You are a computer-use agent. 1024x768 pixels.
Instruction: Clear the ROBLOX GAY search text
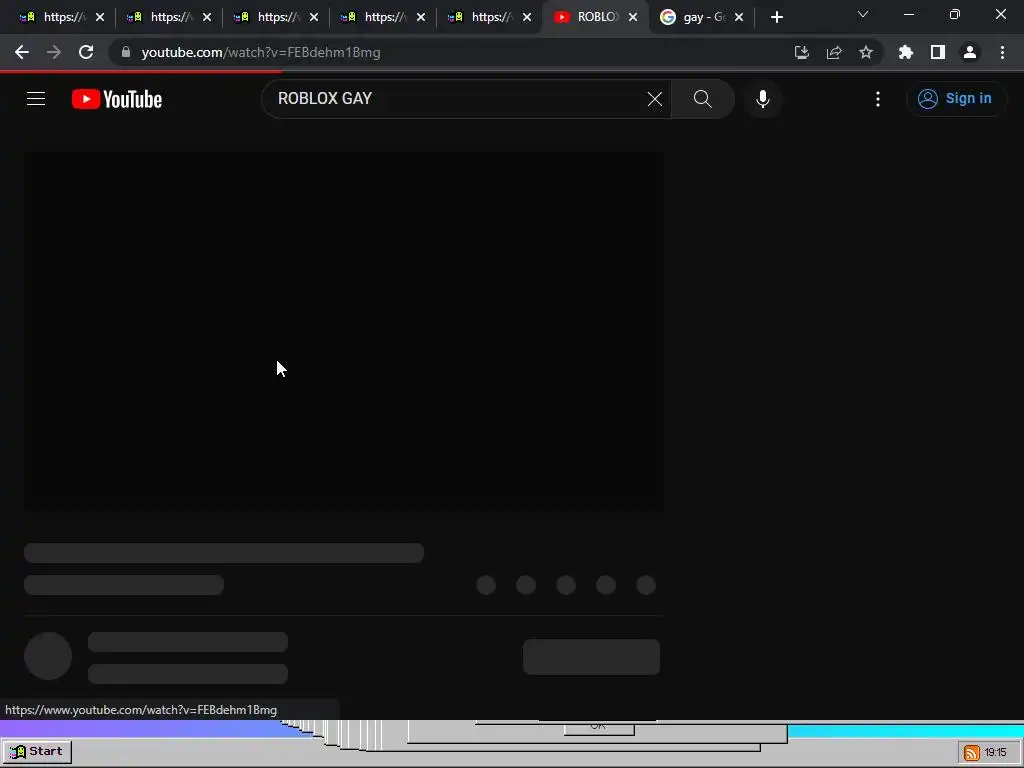click(654, 99)
